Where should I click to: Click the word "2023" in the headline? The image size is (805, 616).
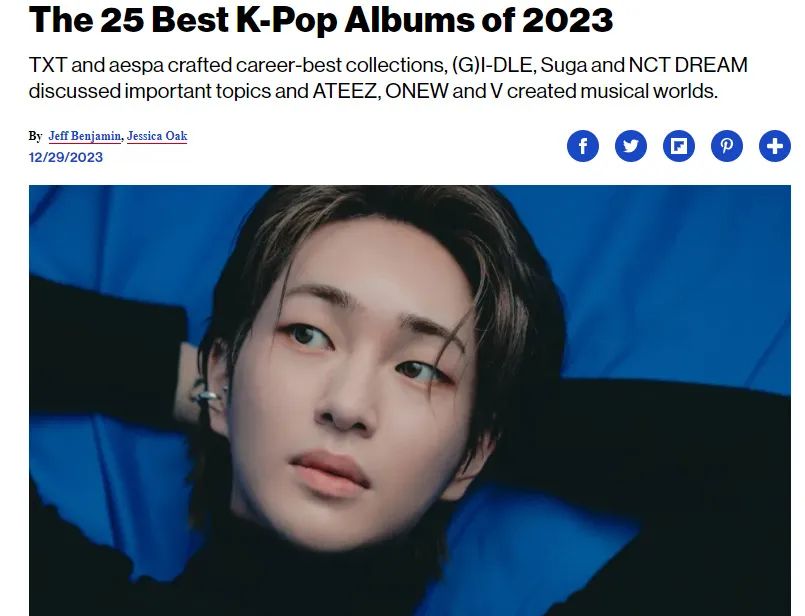pyautogui.click(x=568, y=20)
